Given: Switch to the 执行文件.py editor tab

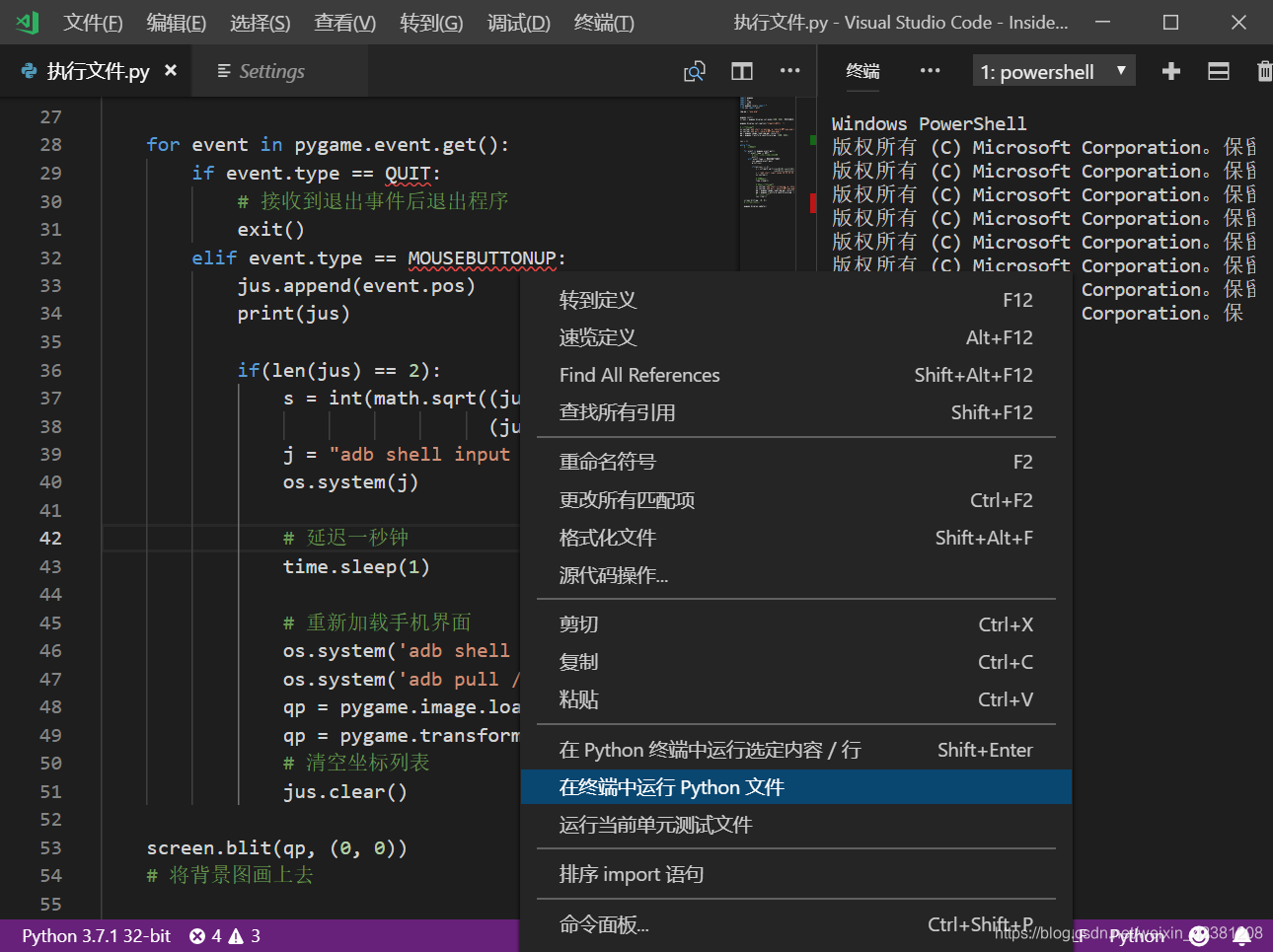Looking at the screenshot, I should tap(98, 71).
